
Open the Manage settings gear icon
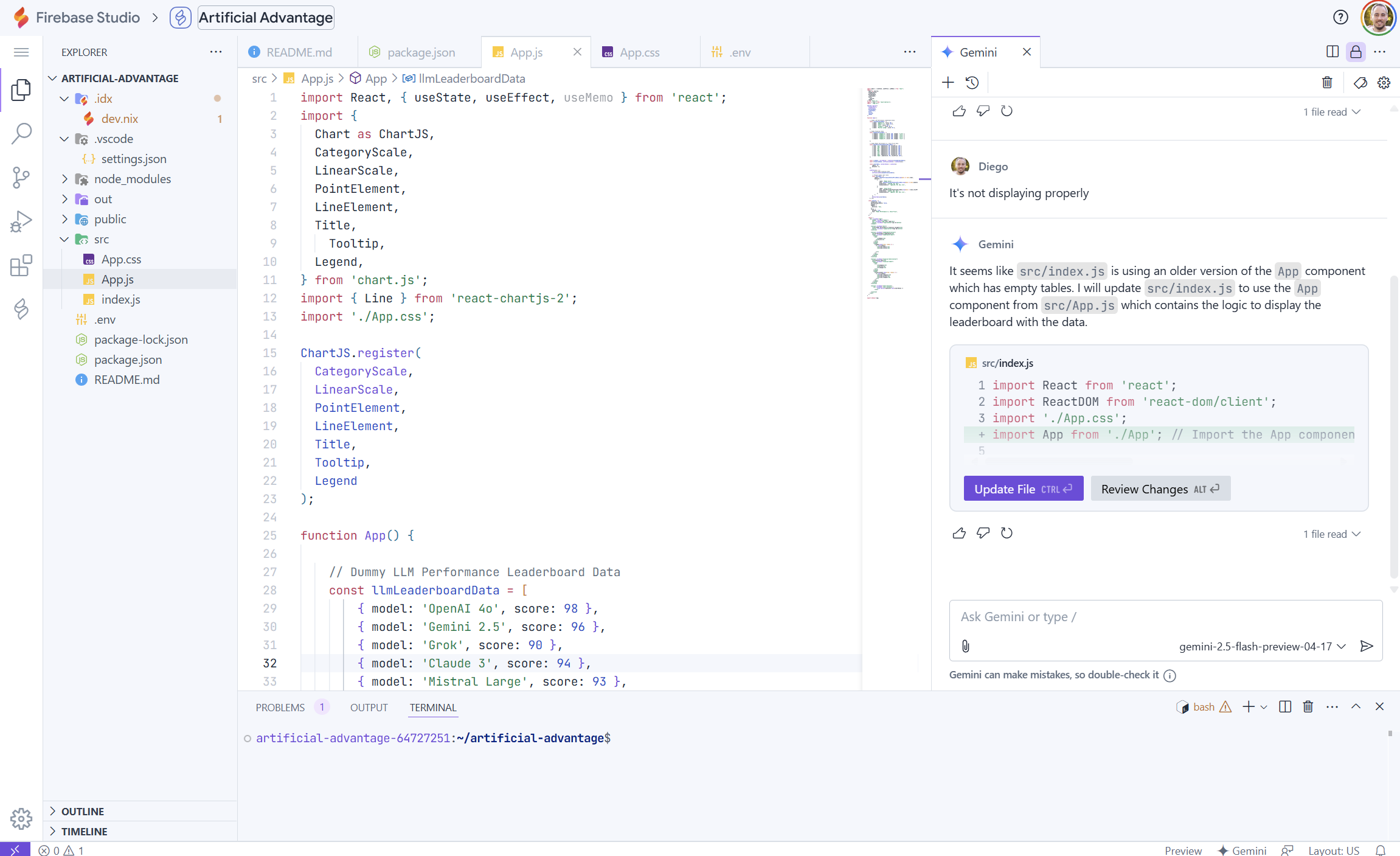pos(21,819)
